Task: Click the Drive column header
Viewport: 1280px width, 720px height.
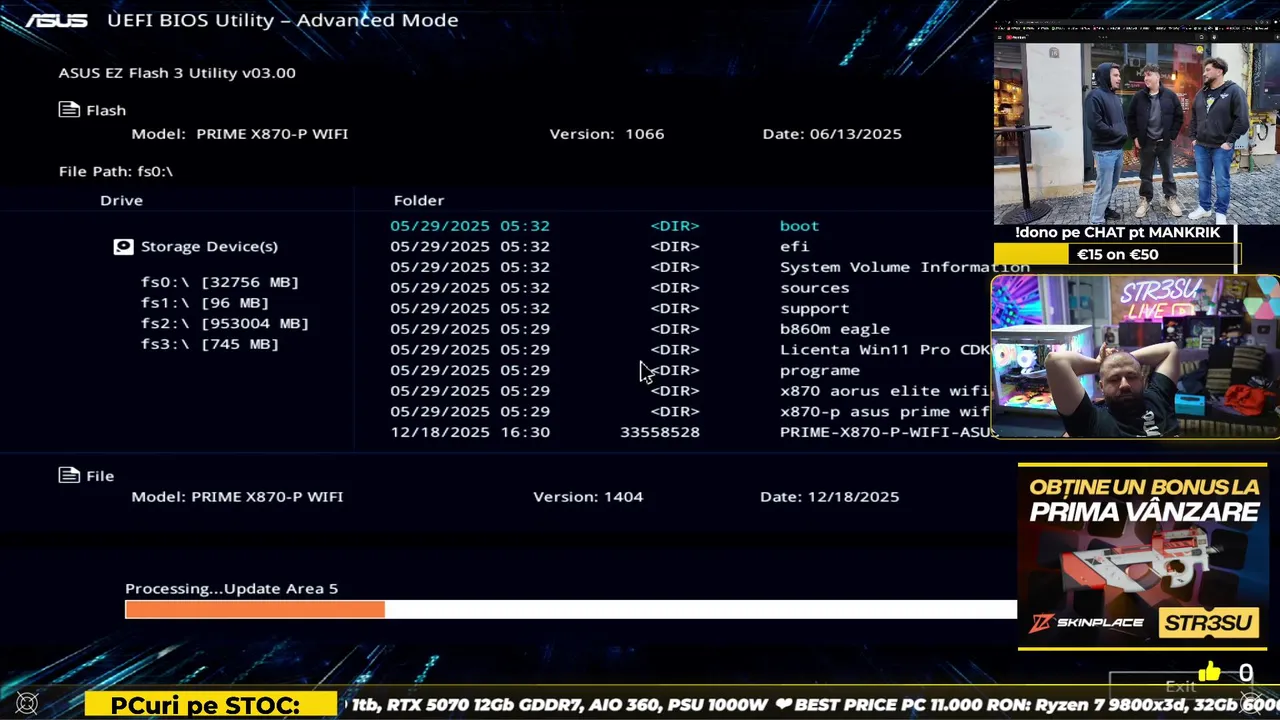Action: coord(121,200)
